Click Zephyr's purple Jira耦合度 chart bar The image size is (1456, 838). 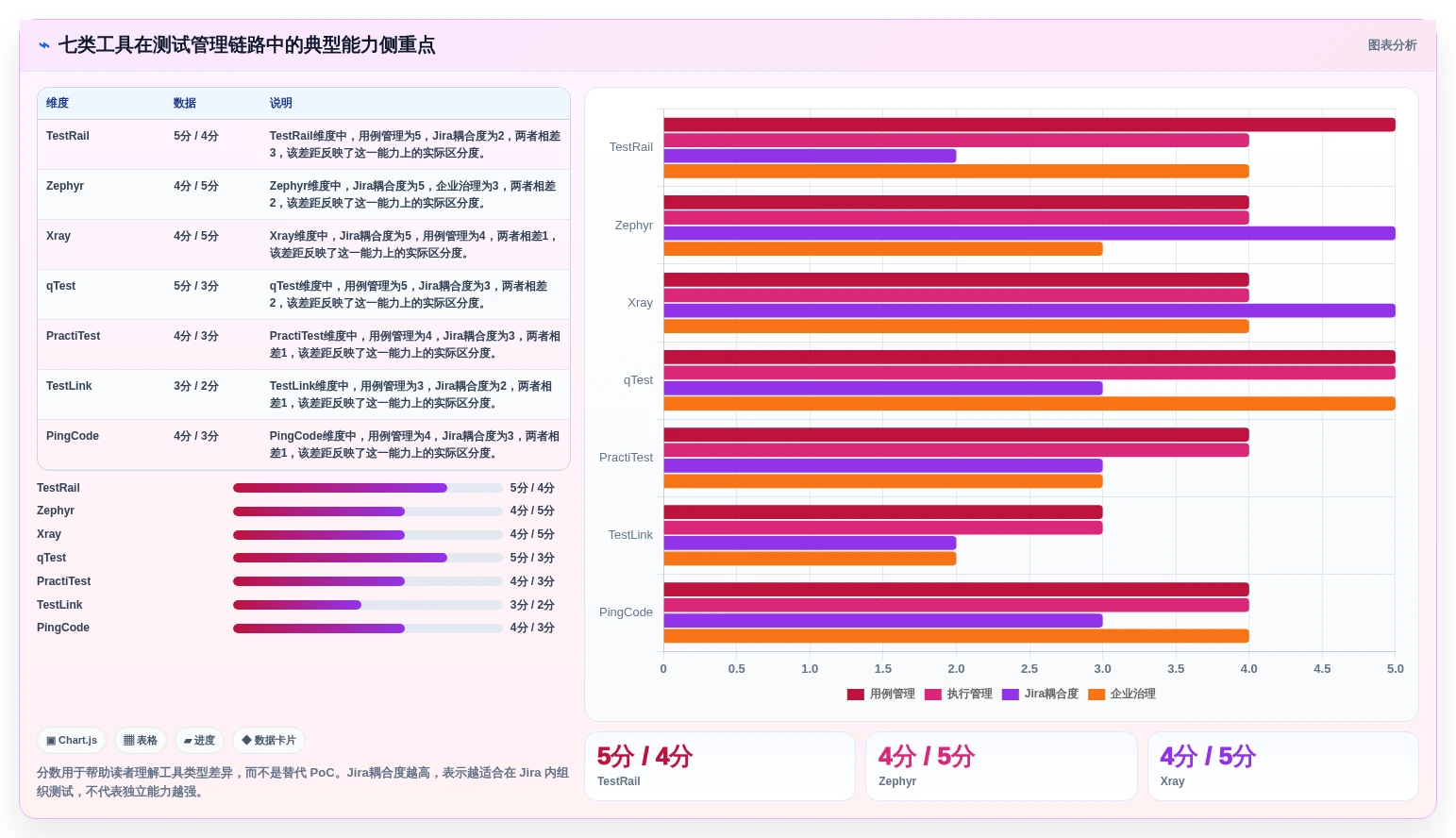[1029, 233]
